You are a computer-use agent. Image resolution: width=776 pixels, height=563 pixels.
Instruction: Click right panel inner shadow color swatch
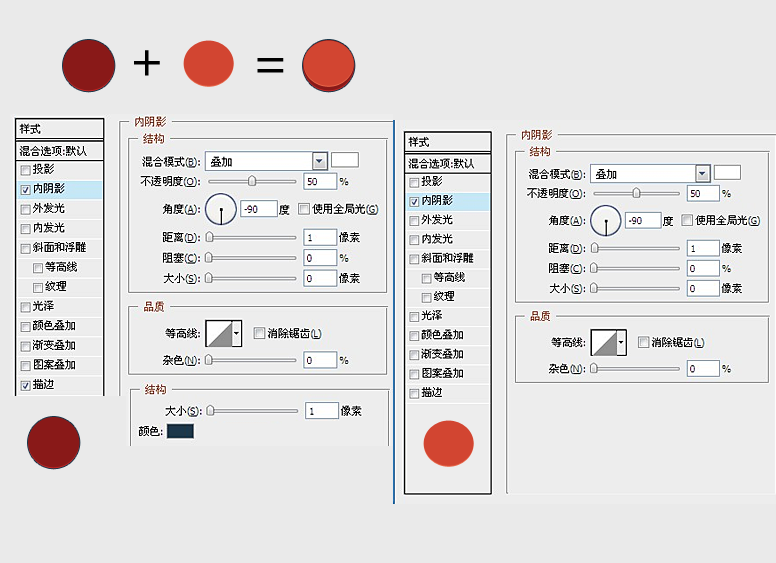[x=728, y=172]
